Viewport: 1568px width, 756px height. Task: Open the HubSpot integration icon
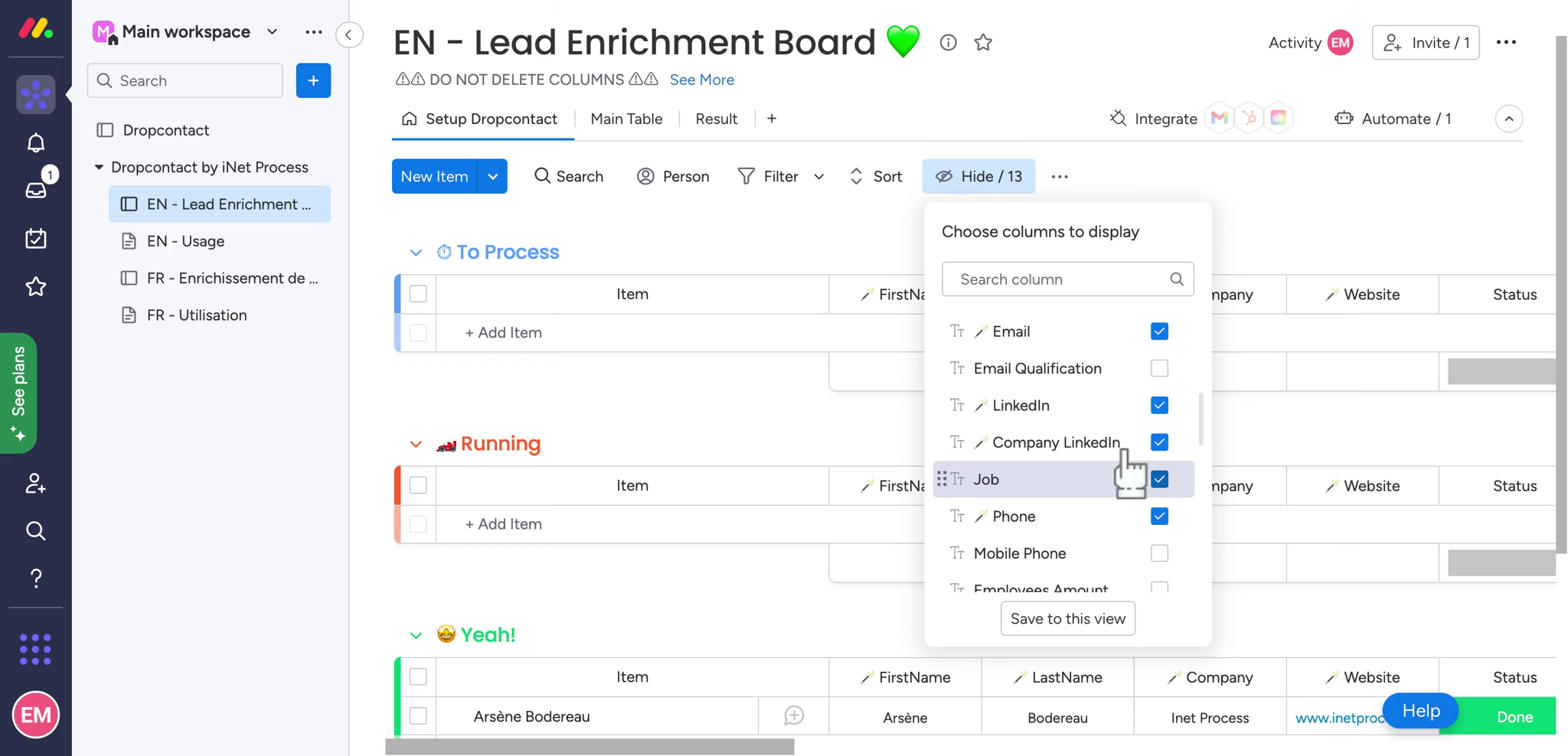[1249, 118]
